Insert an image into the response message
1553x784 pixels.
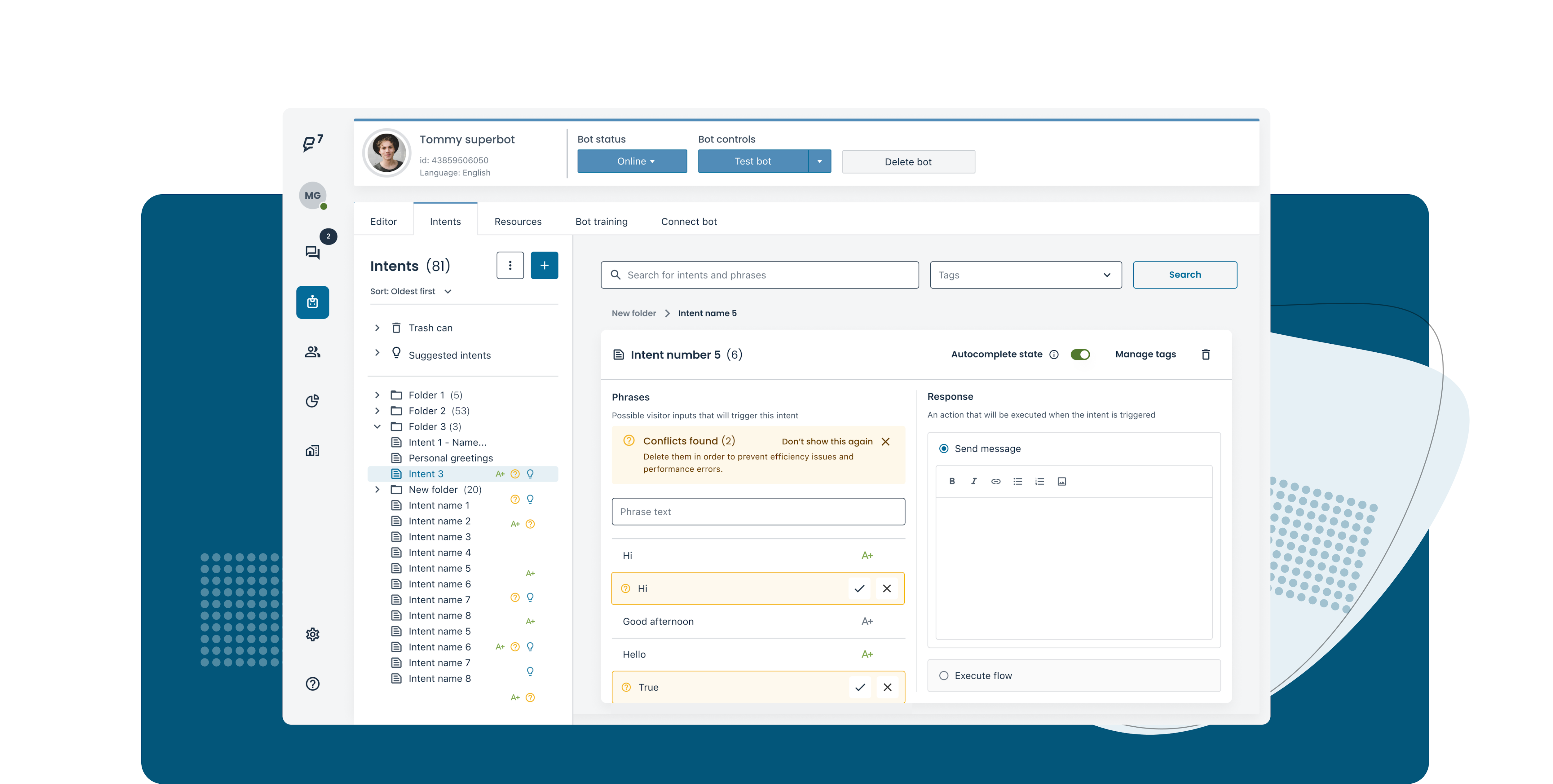pos(1062,481)
